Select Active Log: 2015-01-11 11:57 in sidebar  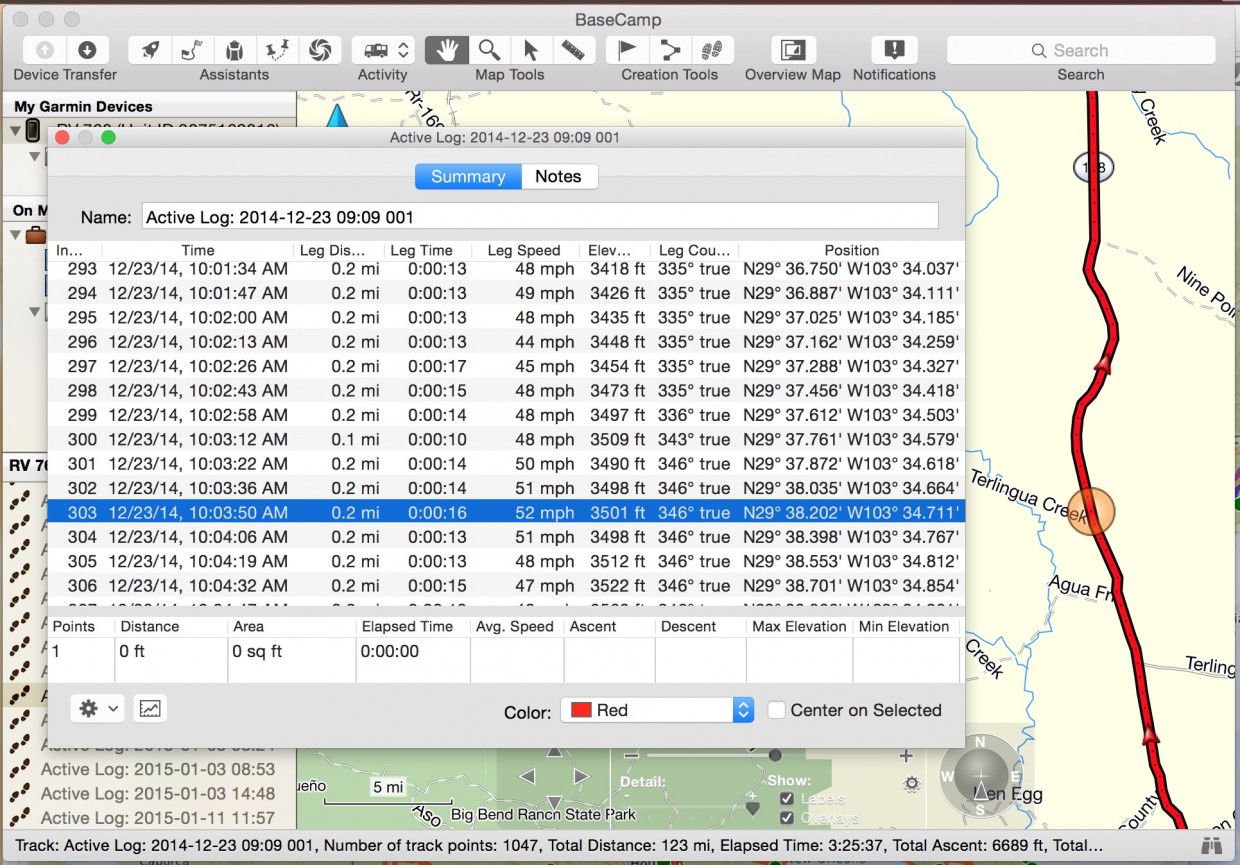[158, 818]
